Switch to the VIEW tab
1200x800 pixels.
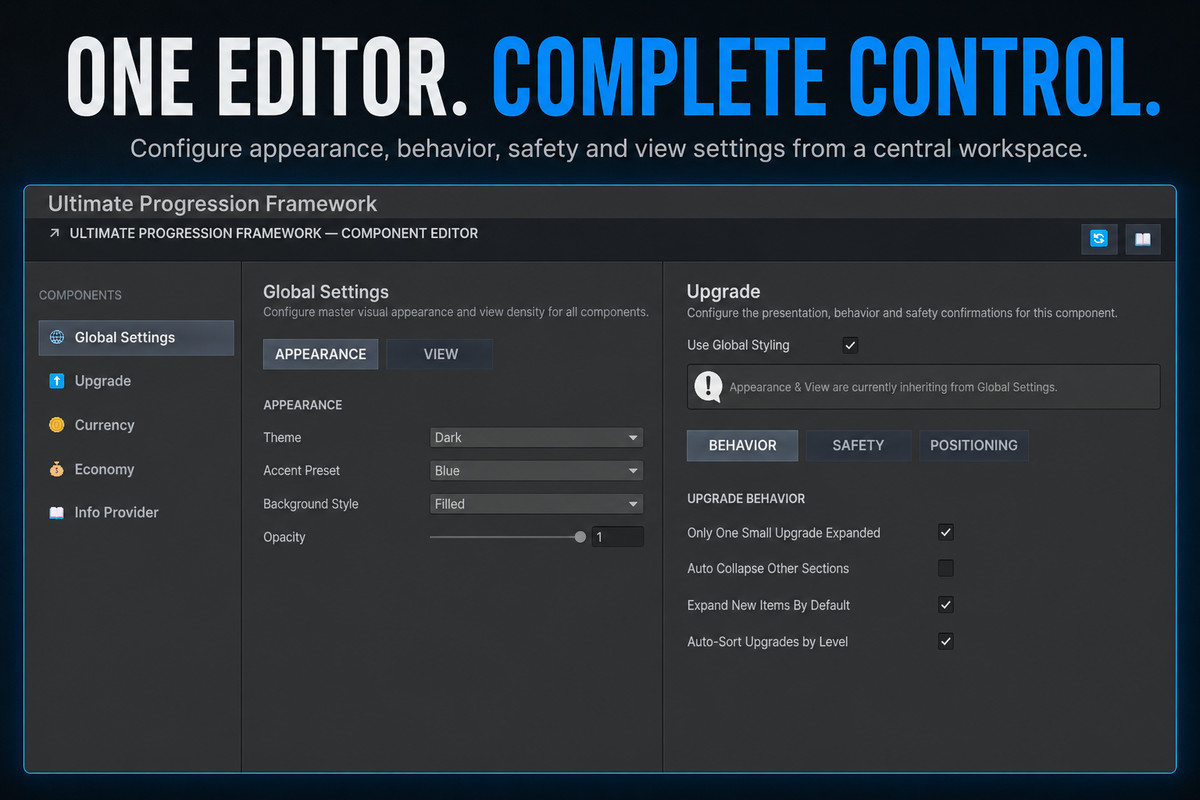point(440,354)
